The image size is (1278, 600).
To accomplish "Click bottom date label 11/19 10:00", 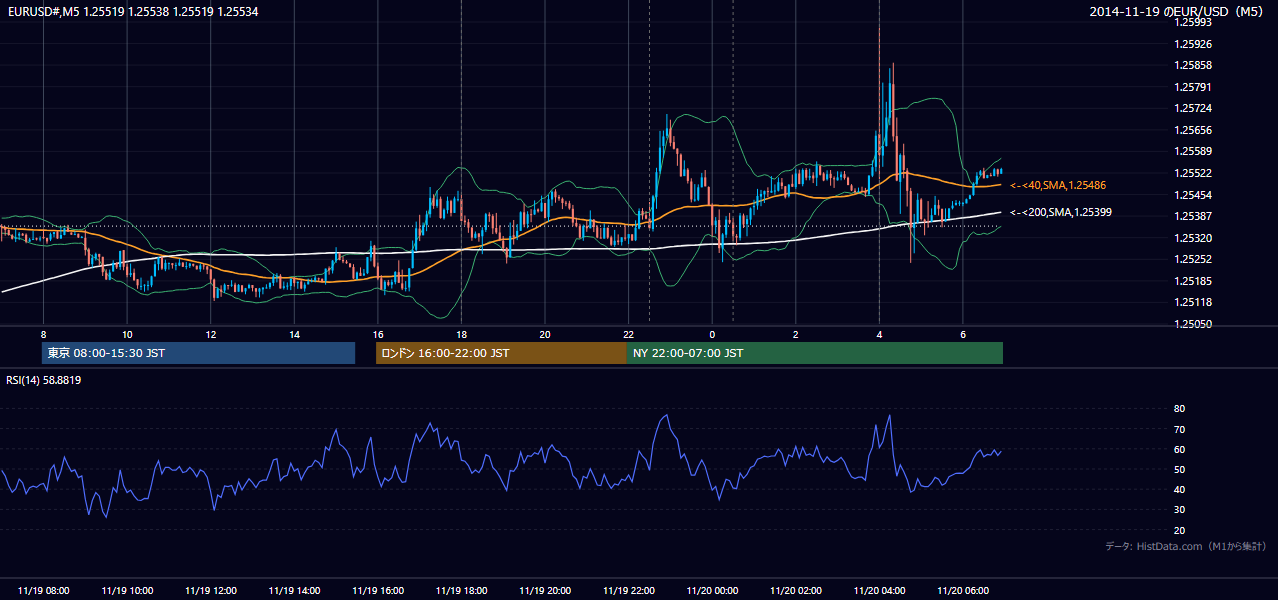I will coord(127,591).
